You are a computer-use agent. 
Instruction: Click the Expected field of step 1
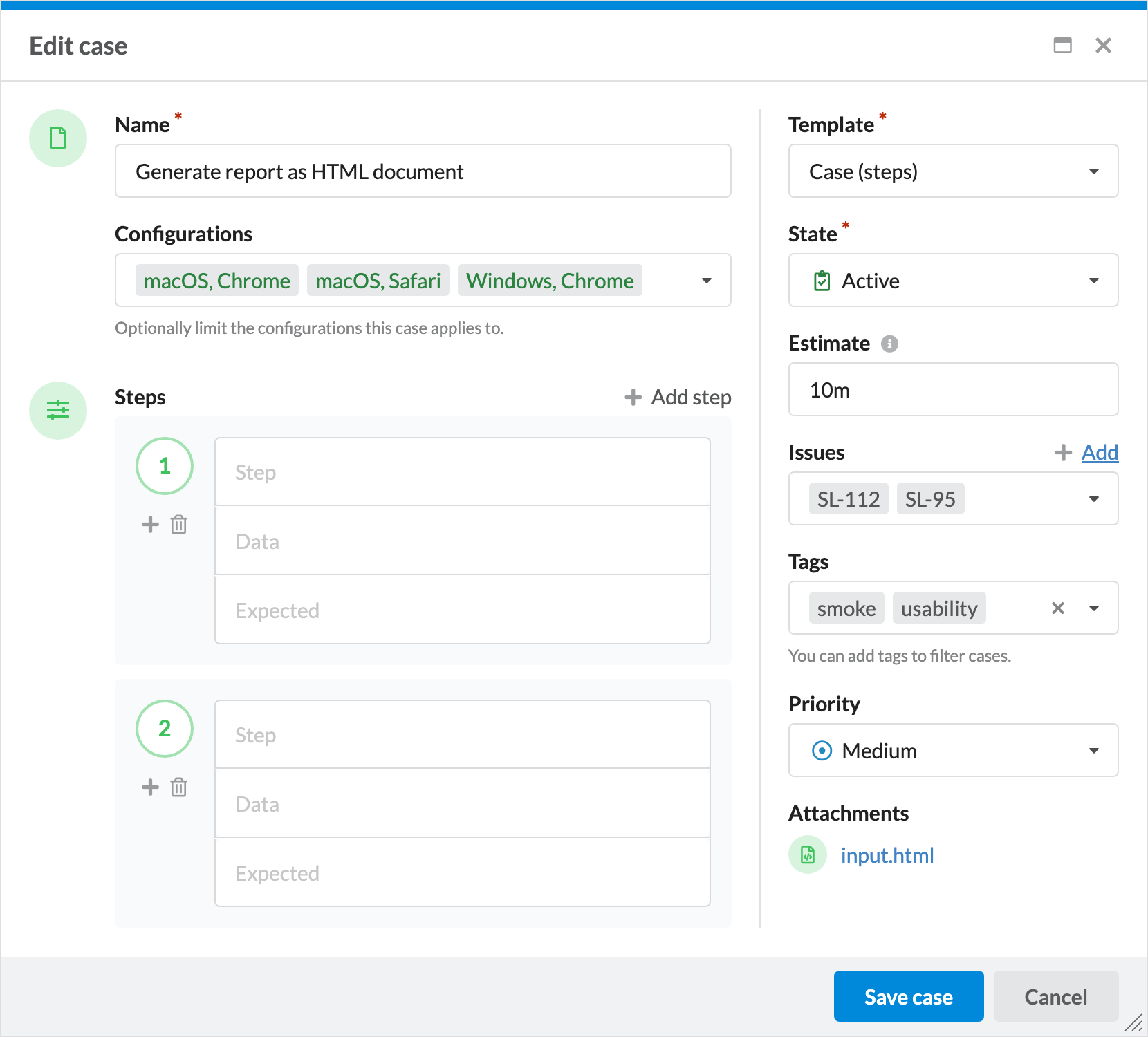coord(463,610)
